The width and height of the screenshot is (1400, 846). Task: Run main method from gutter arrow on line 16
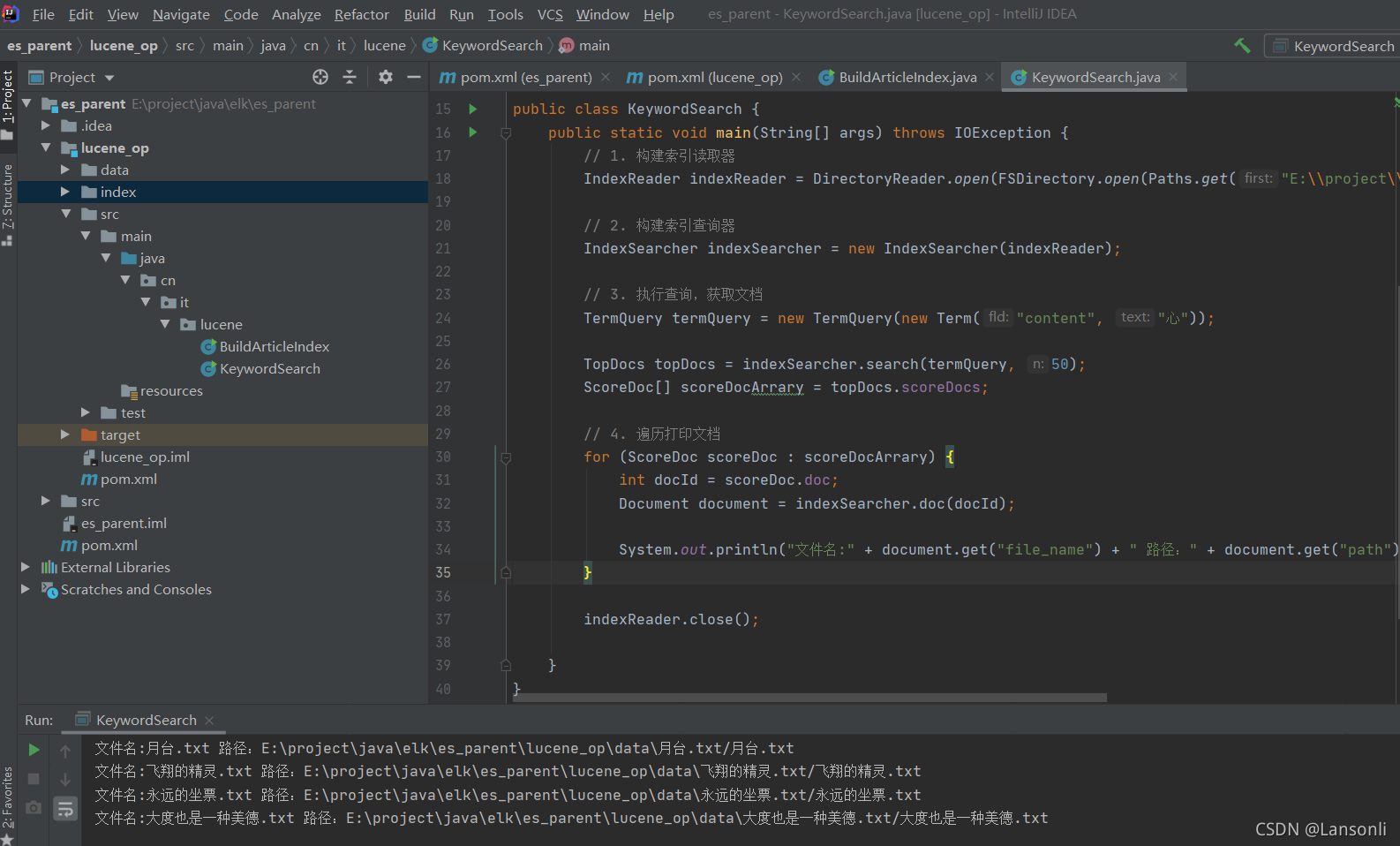point(473,132)
